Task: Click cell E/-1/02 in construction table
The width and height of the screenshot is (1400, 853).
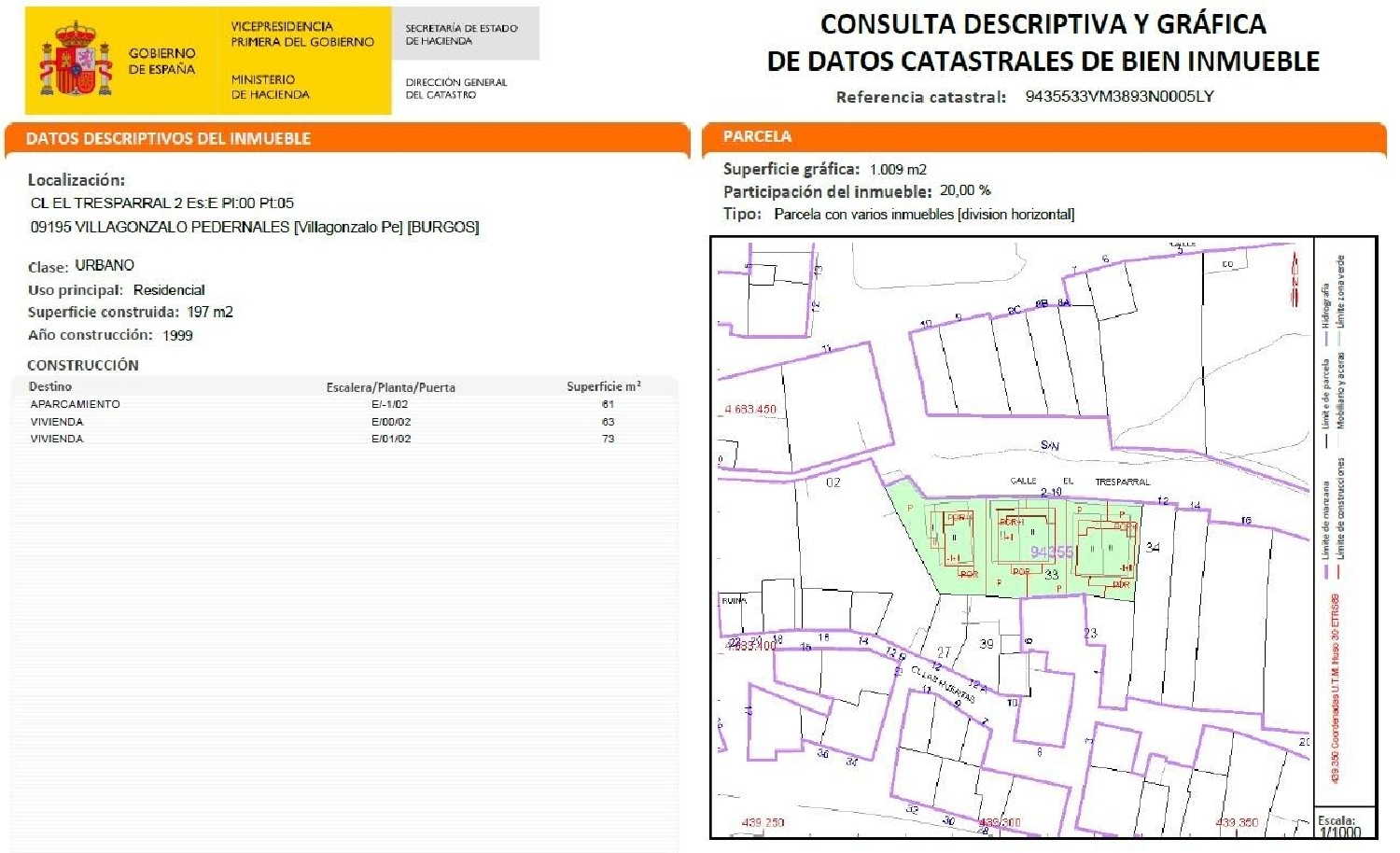Action: [390, 404]
